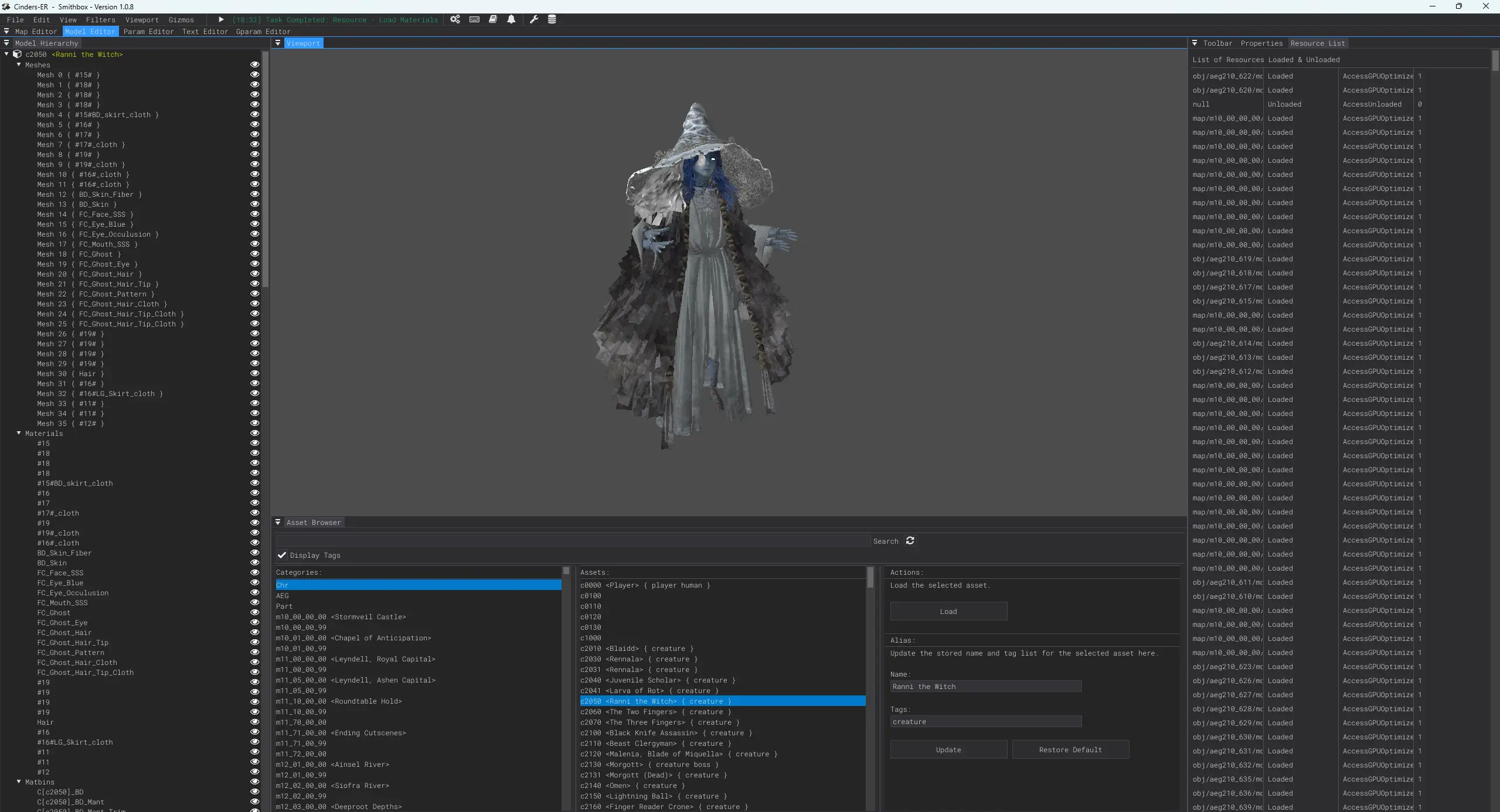Toggle eye for Mesh 14 FC_Face_SSS
The width and height of the screenshot is (1500, 812).
[254, 214]
